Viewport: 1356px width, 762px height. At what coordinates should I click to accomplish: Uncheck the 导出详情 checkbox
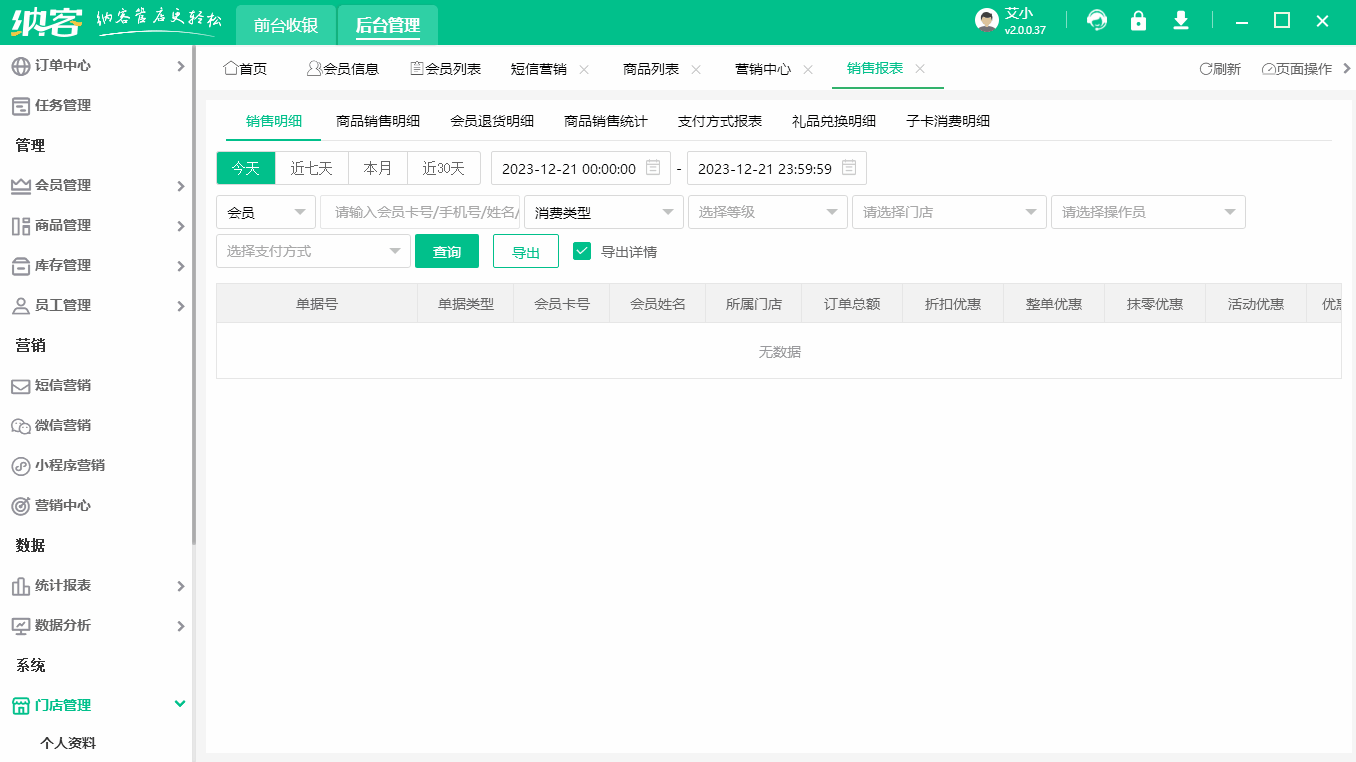(582, 251)
